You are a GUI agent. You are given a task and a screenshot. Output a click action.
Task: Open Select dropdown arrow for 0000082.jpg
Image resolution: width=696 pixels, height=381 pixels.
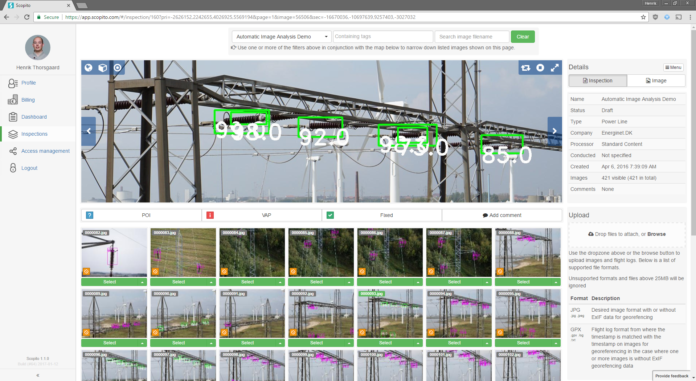142,282
